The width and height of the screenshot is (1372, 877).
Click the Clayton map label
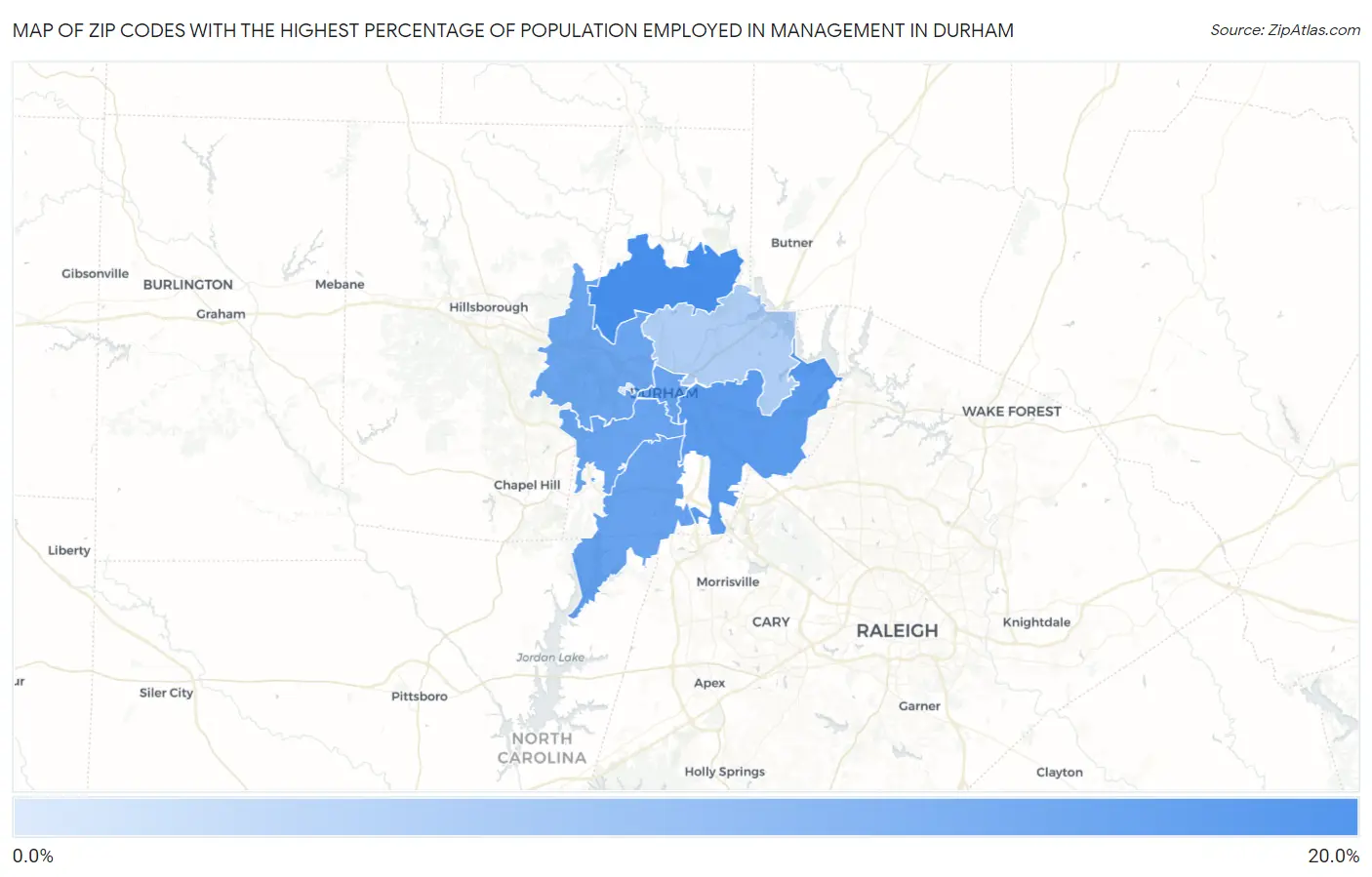(x=1060, y=773)
